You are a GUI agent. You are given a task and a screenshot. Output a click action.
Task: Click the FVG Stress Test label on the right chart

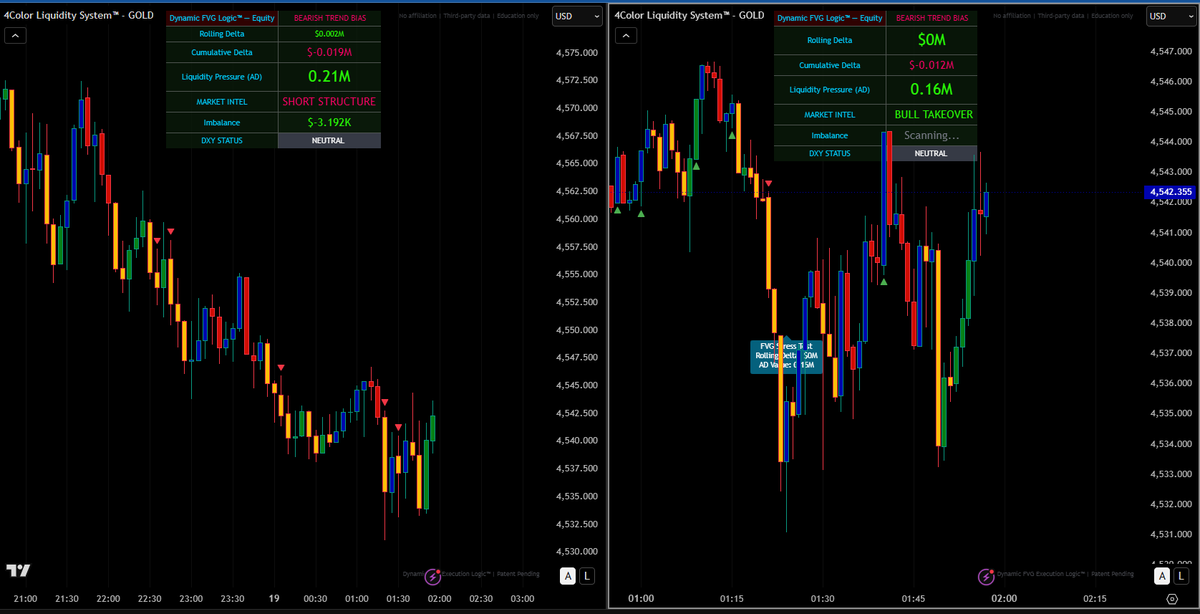pos(786,356)
